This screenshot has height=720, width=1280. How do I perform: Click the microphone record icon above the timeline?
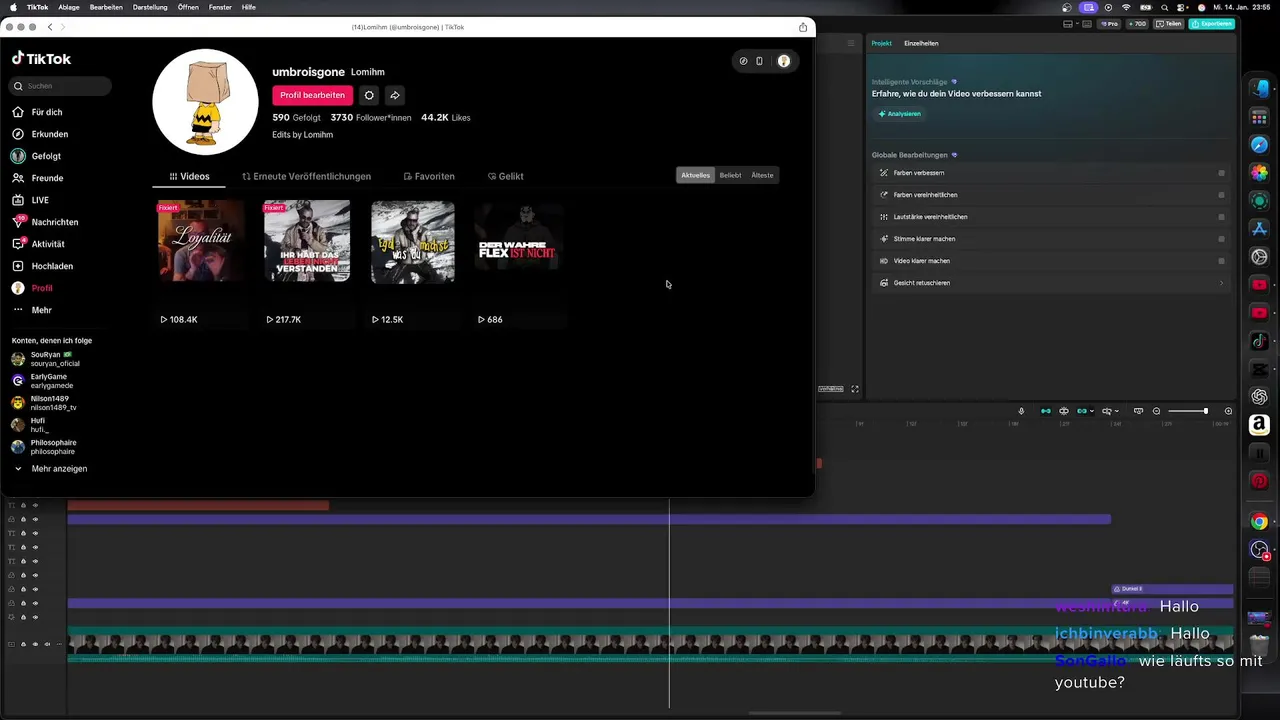pos(1021,411)
